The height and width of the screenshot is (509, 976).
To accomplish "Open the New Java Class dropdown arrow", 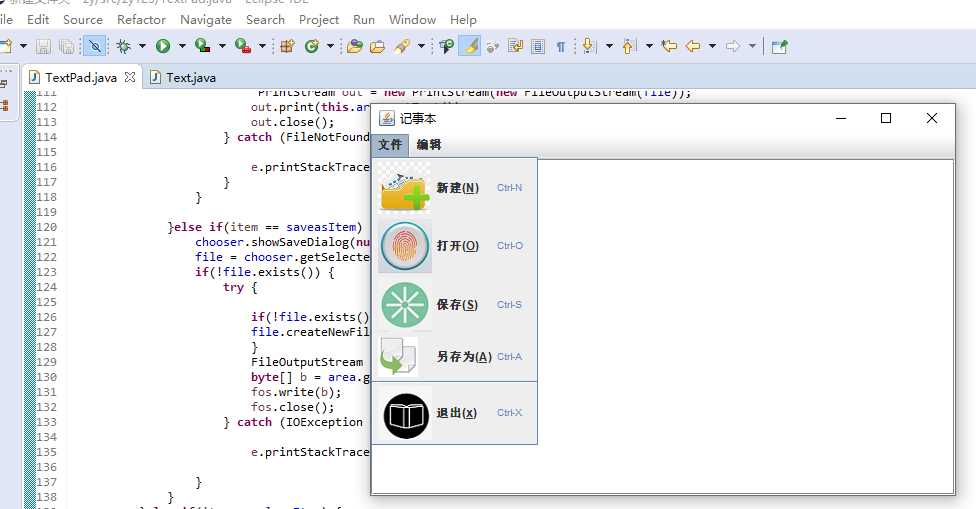I will pos(330,46).
